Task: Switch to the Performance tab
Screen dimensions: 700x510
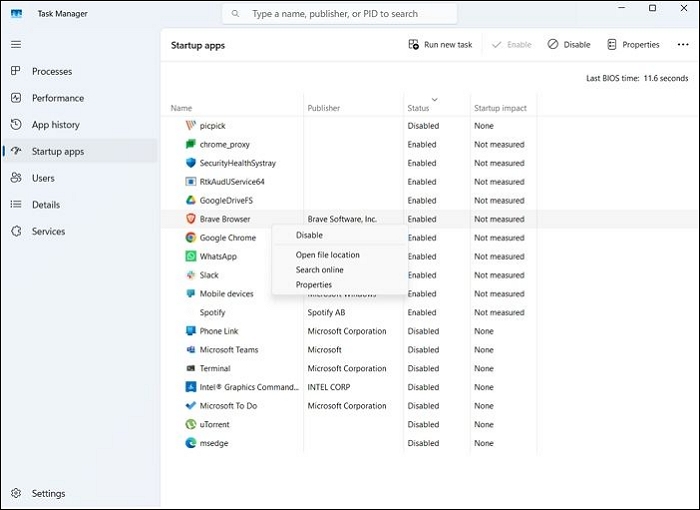Action: tap(57, 98)
